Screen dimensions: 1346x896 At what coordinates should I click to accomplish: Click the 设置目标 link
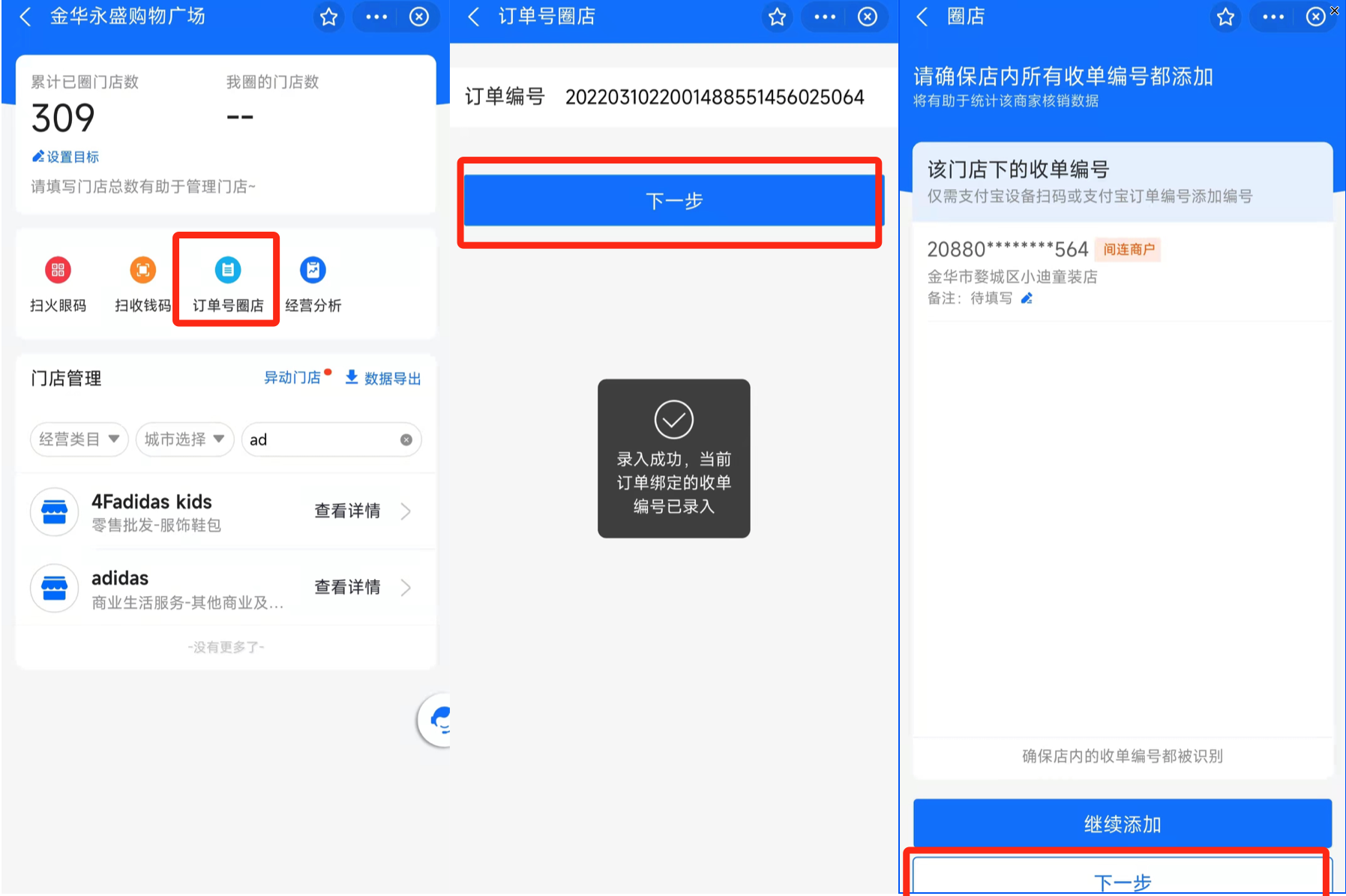66,157
